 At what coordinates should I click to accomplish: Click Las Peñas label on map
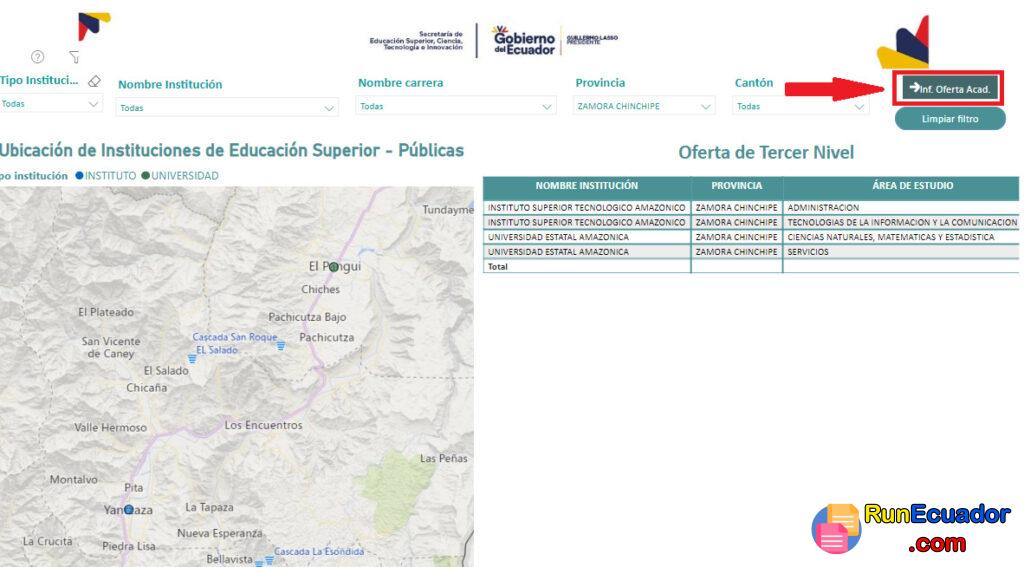[443, 459]
